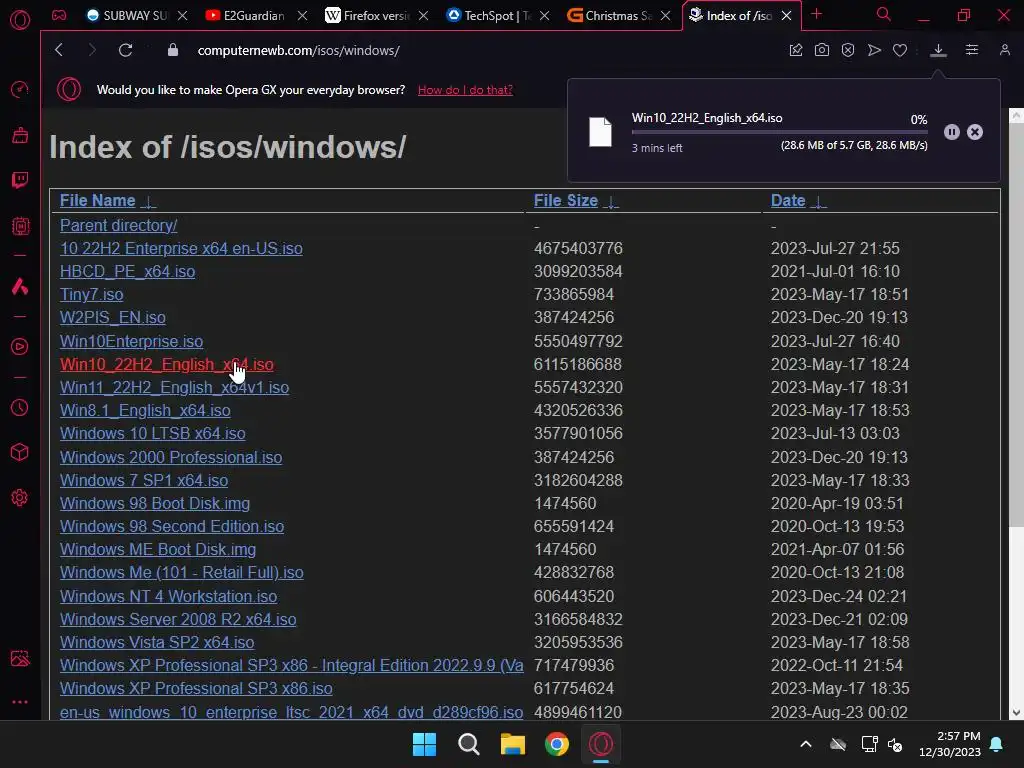Download Windows 2000 Professional.iso

[171, 457]
